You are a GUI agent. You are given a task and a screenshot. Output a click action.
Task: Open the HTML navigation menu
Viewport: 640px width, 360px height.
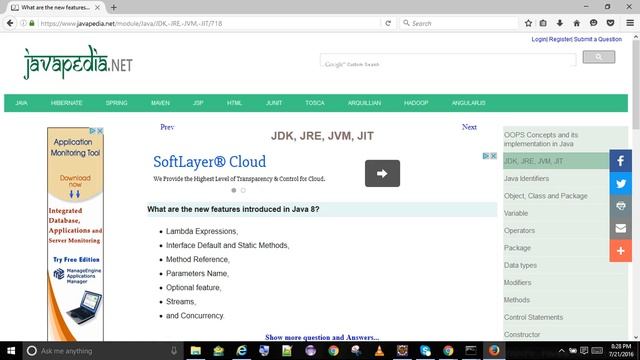pyautogui.click(x=234, y=103)
